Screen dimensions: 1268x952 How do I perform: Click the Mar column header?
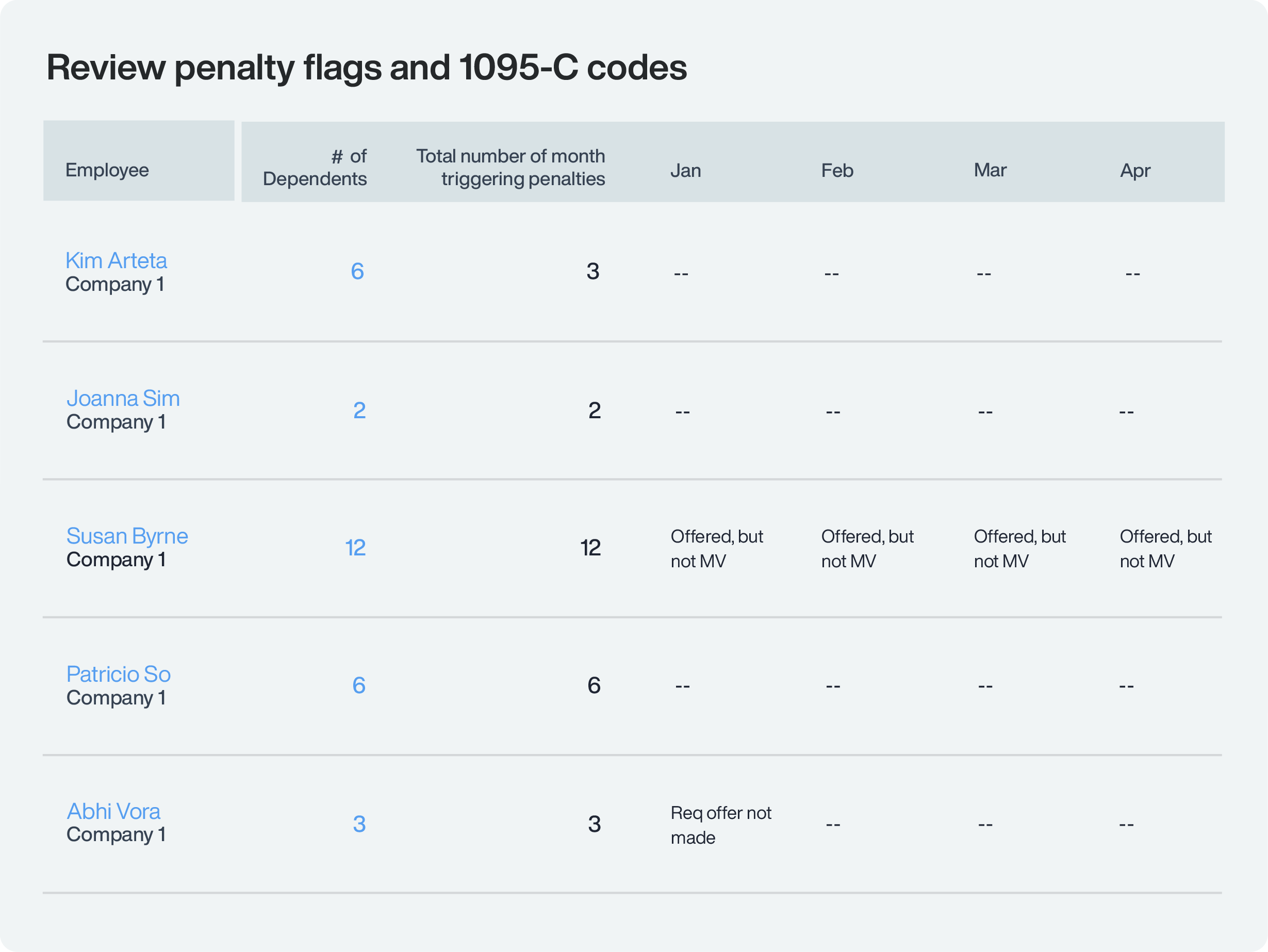(x=990, y=170)
